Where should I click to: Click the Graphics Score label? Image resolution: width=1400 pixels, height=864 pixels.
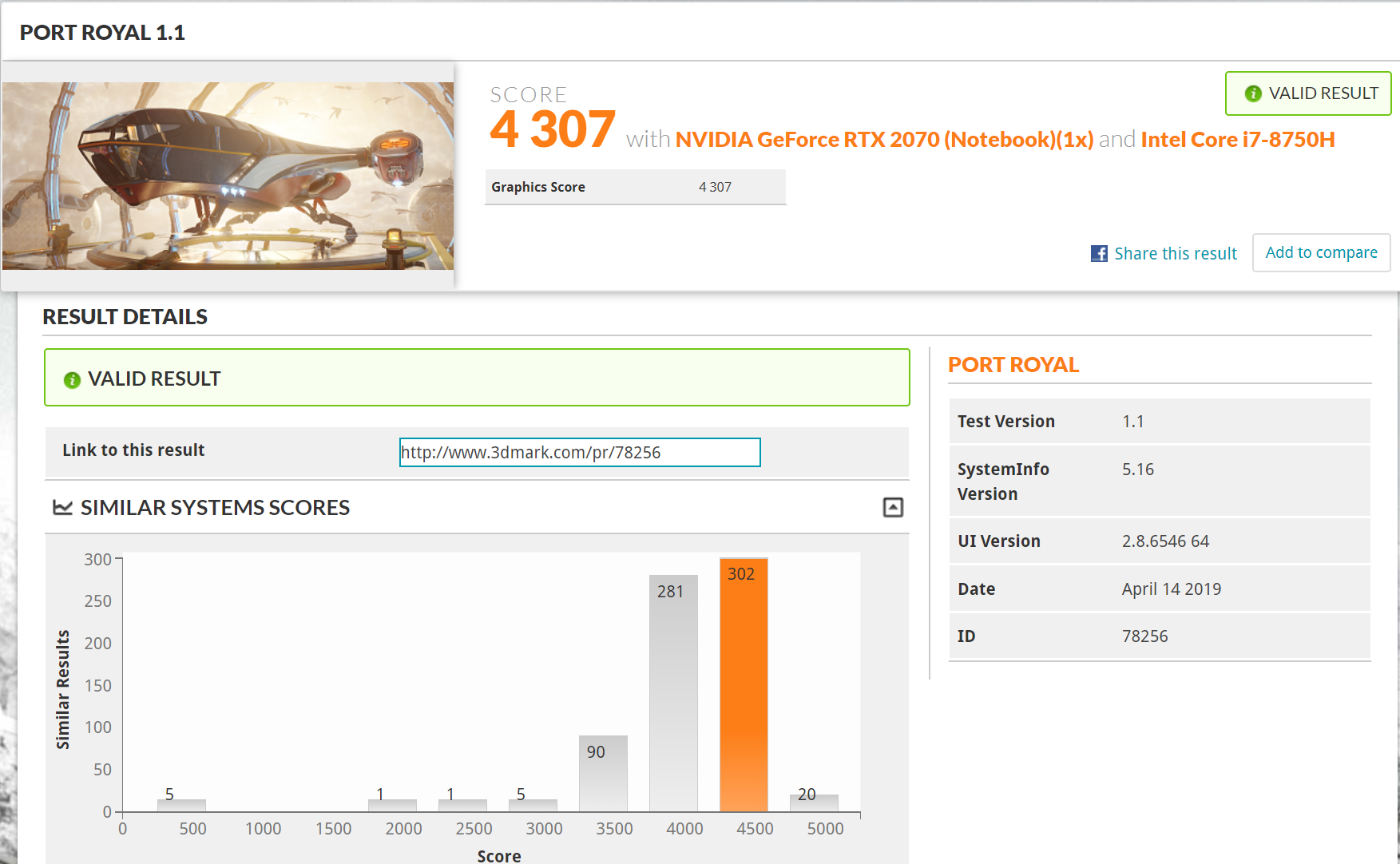(x=538, y=187)
